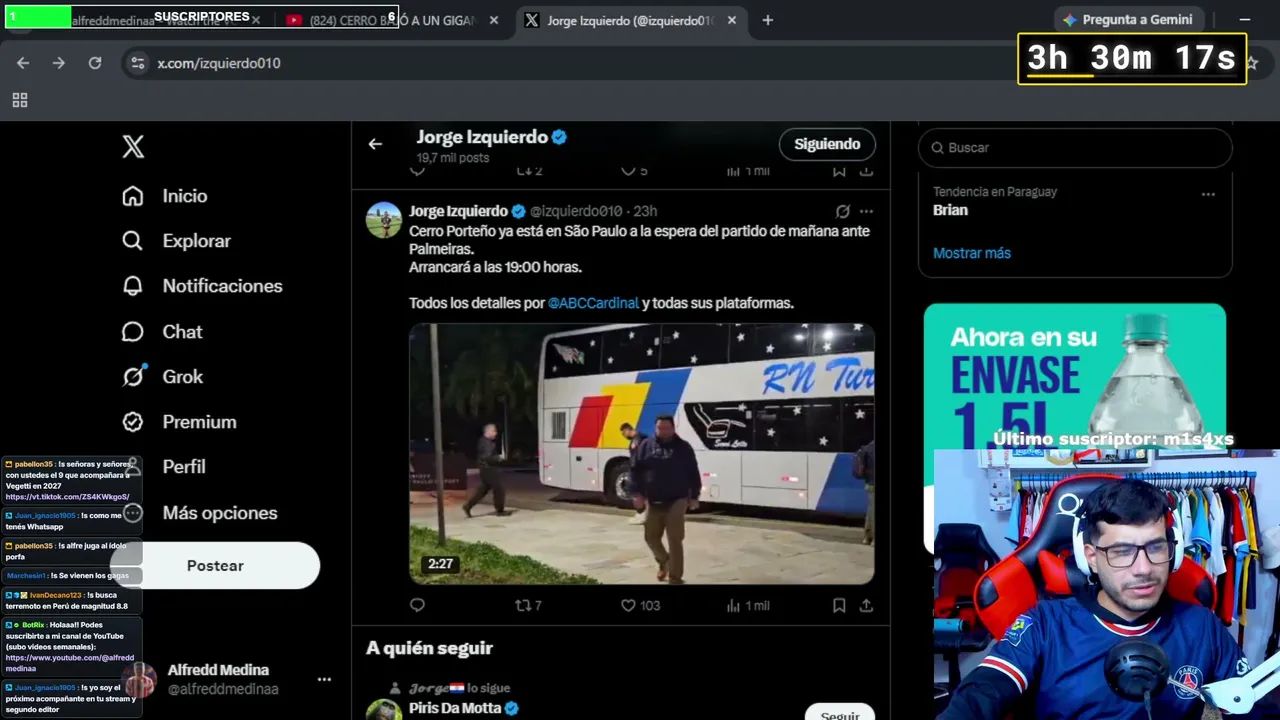The width and height of the screenshot is (1280, 720).
Task: Open the X logo home link
Action: click(133, 147)
